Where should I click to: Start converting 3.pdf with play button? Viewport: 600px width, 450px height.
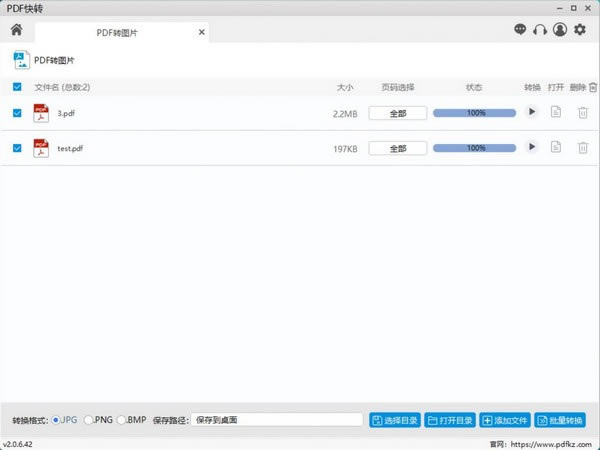point(532,112)
